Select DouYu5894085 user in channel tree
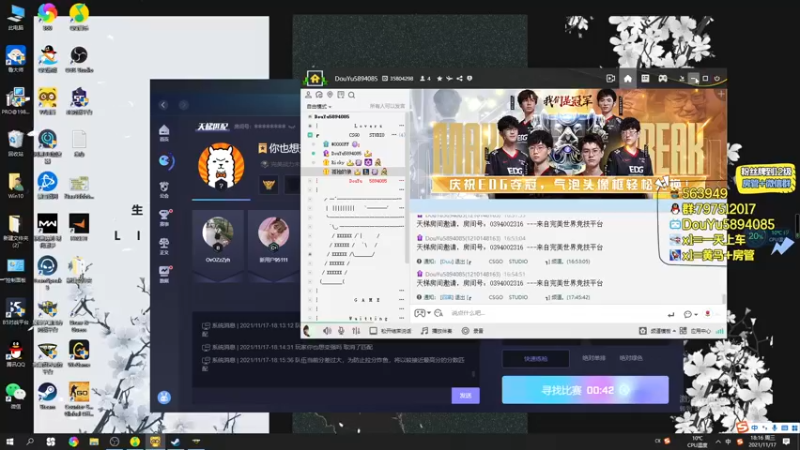 coord(346,153)
